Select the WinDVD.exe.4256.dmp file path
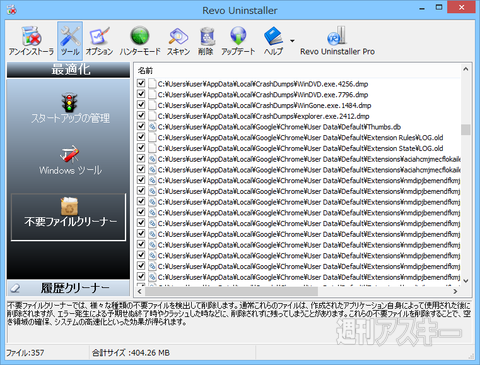 (x=263, y=84)
